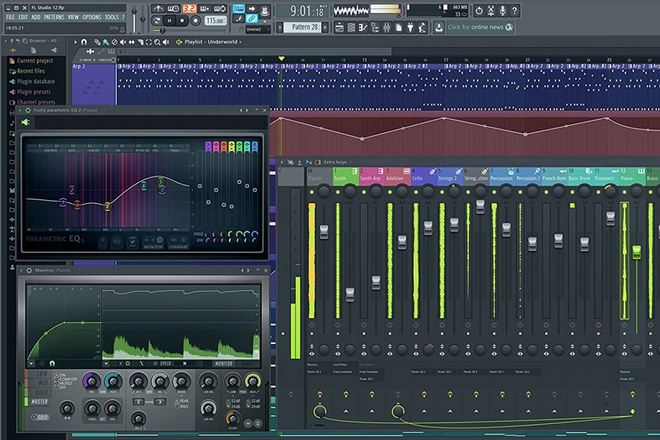Show the browser via tree toolbar icon
Viewport: 660px width, 440px height.
375,28
